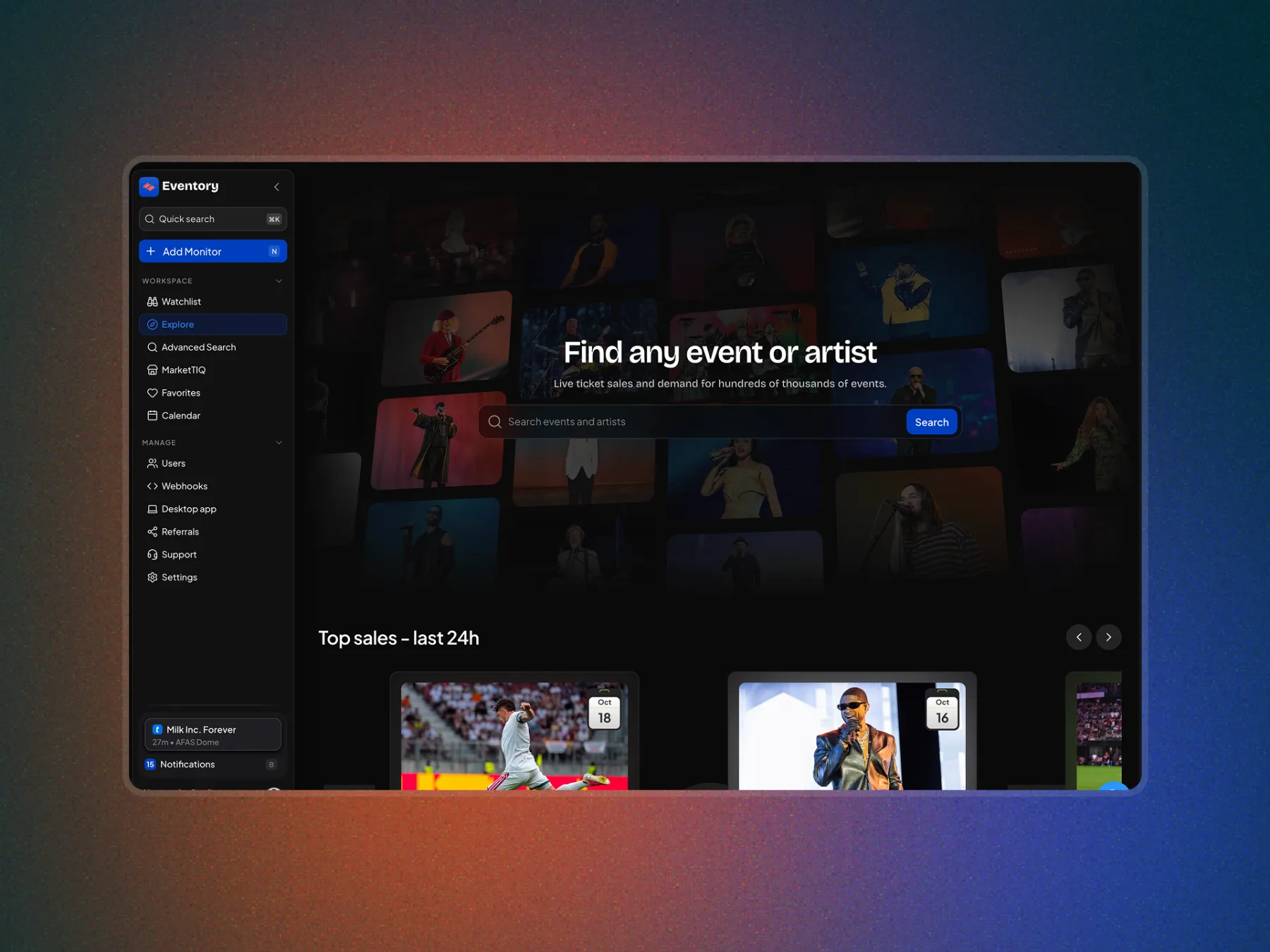This screenshot has width=1270, height=952.
Task: Collapse the Manage section chevron
Action: tap(279, 443)
